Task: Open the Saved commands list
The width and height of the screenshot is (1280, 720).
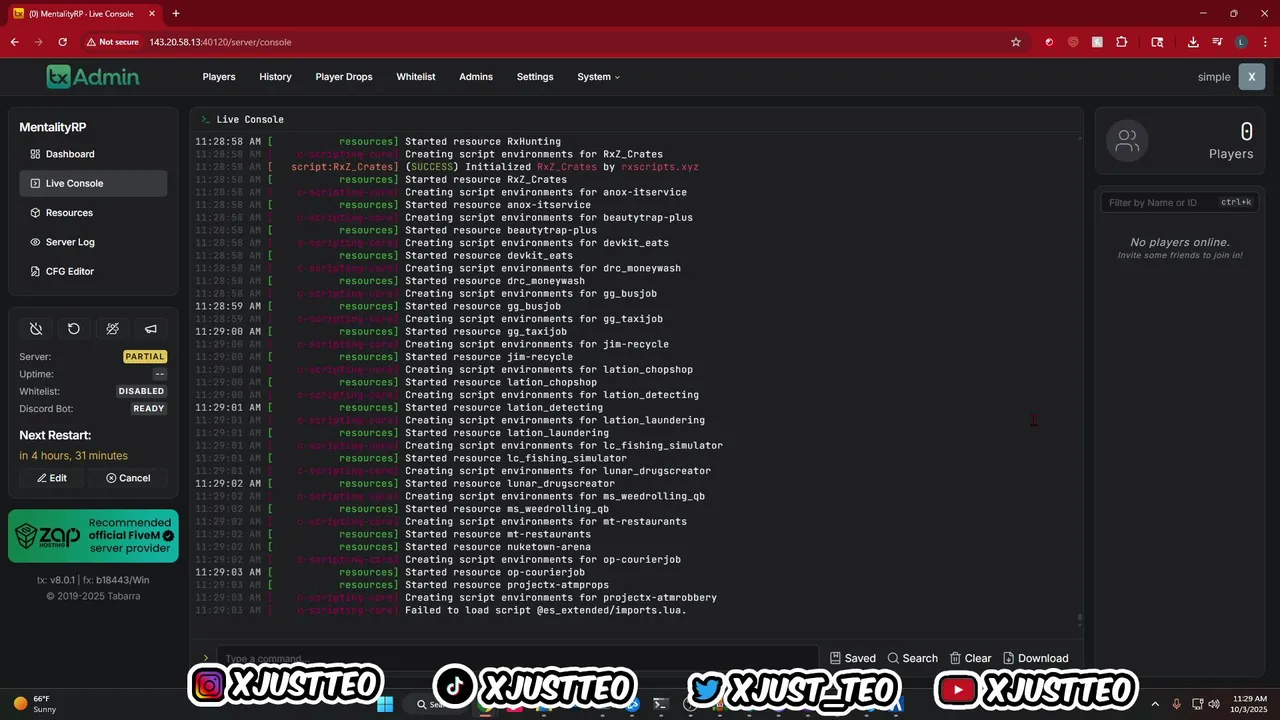Action: (853, 658)
